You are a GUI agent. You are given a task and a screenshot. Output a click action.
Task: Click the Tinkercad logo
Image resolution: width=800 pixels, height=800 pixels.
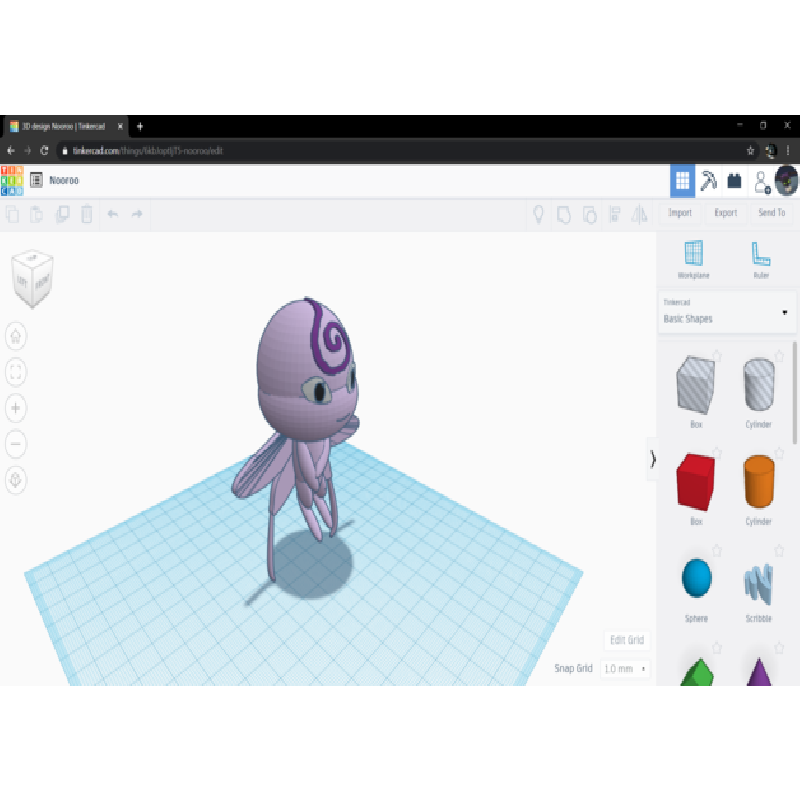pyautogui.click(x=12, y=180)
